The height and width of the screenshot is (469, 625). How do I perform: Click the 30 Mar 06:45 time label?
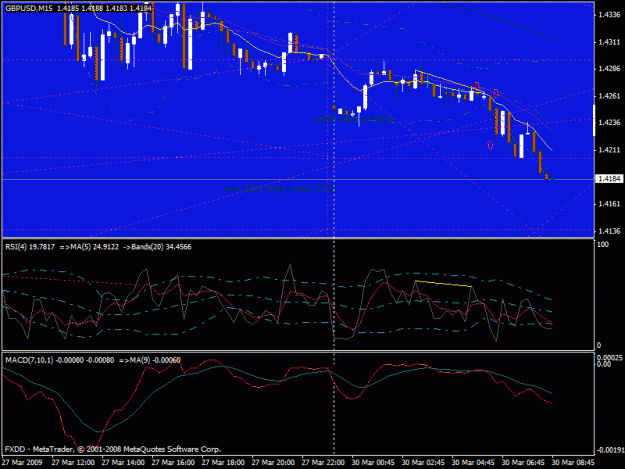click(523, 463)
